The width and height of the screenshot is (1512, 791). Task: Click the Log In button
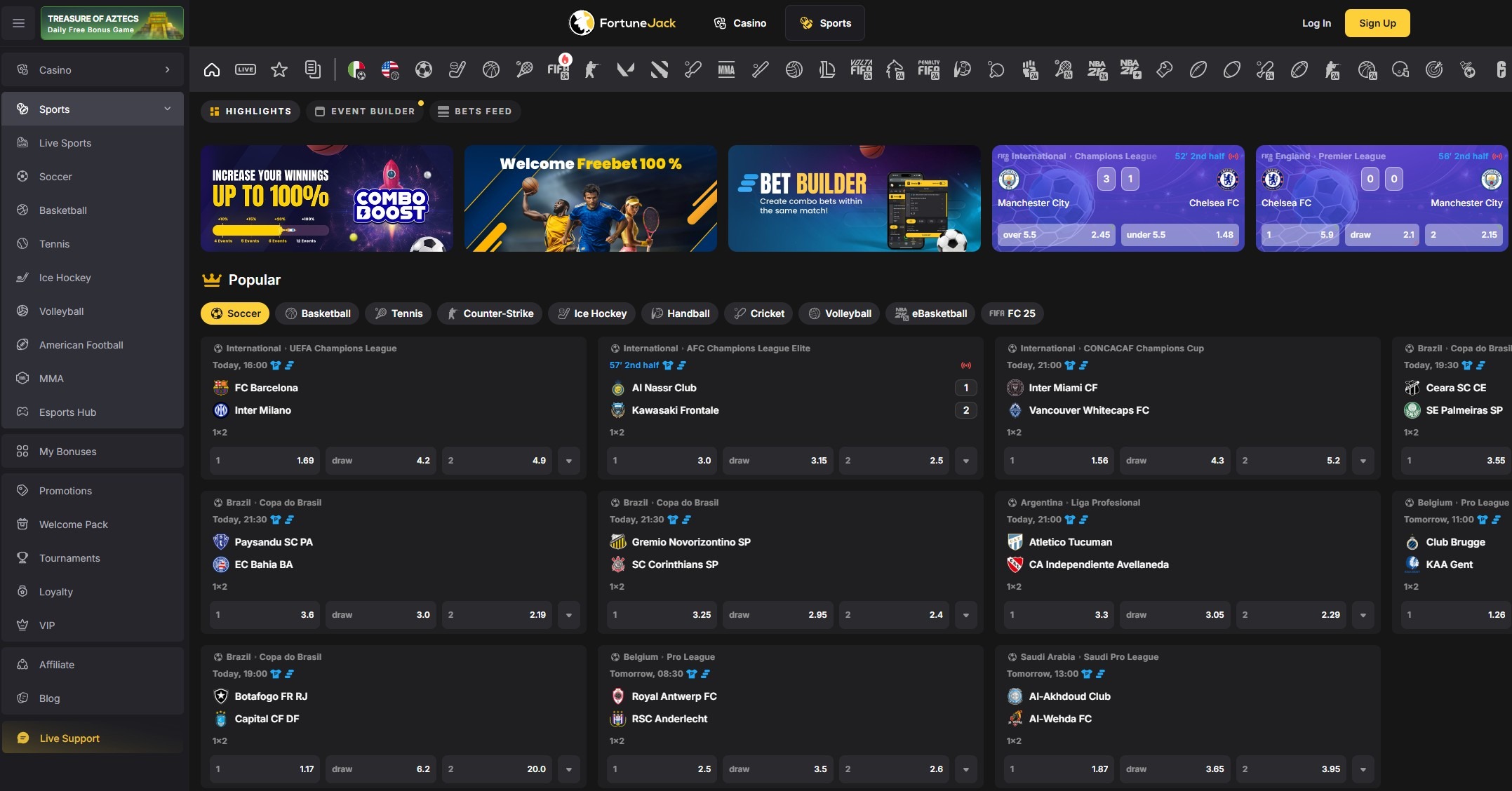tap(1316, 23)
